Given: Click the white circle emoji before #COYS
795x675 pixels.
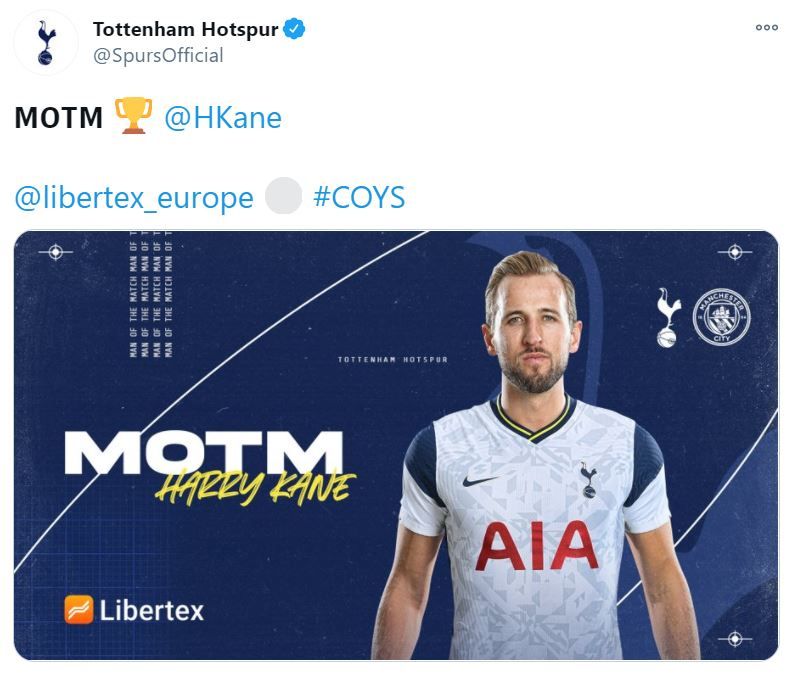Looking at the screenshot, I should (x=283, y=196).
